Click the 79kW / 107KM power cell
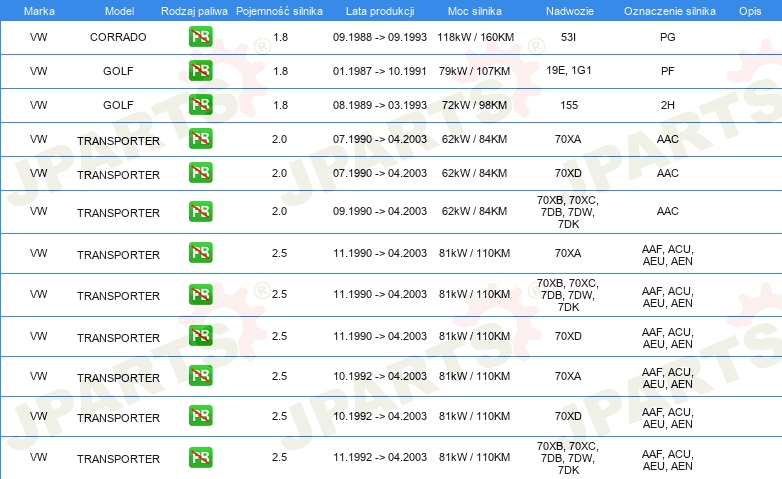Viewport: 782px width, 479px height. point(474,71)
